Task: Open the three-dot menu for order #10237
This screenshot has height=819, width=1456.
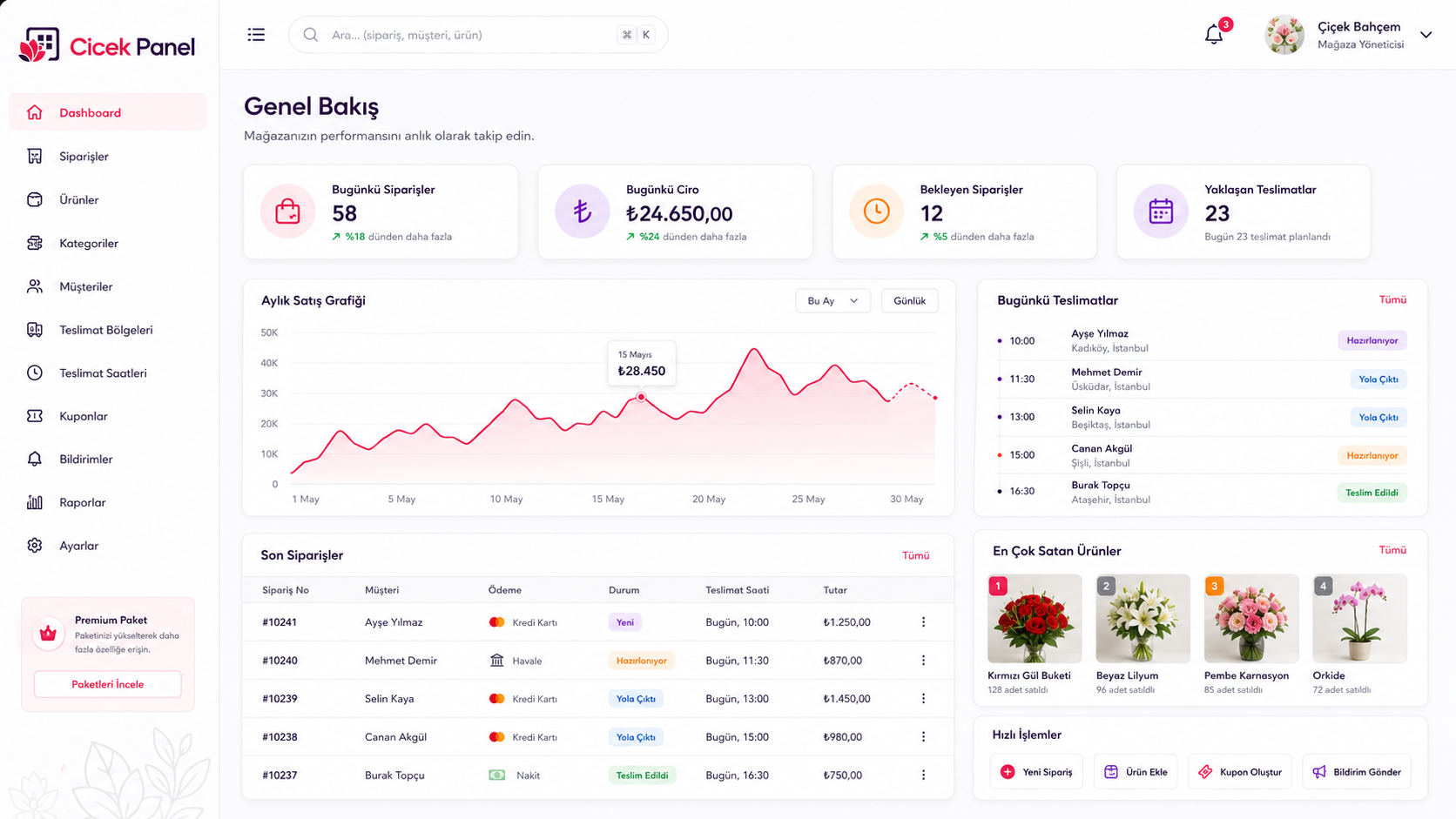Action: point(923,775)
